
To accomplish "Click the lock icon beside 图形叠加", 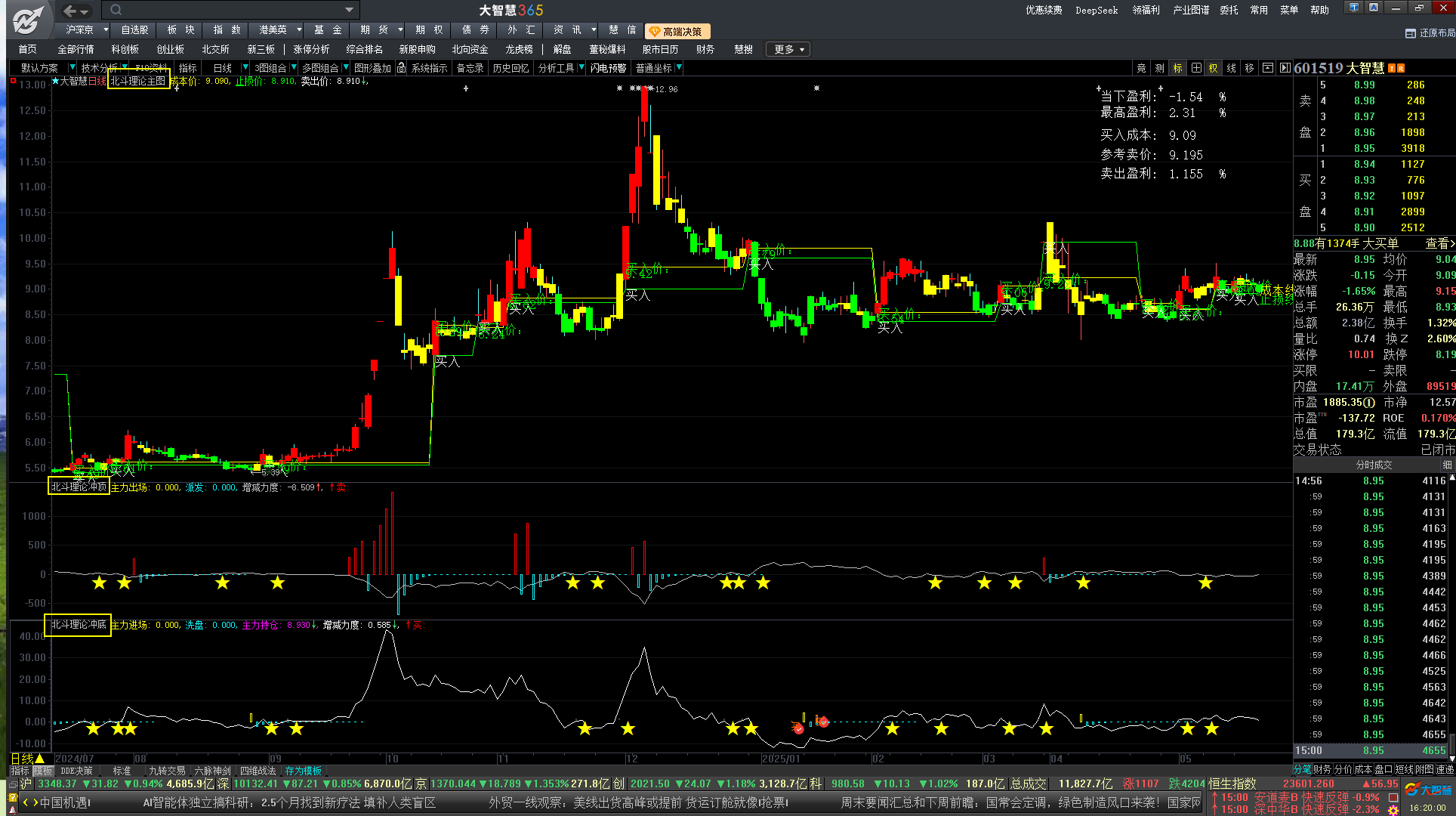I will click(402, 68).
